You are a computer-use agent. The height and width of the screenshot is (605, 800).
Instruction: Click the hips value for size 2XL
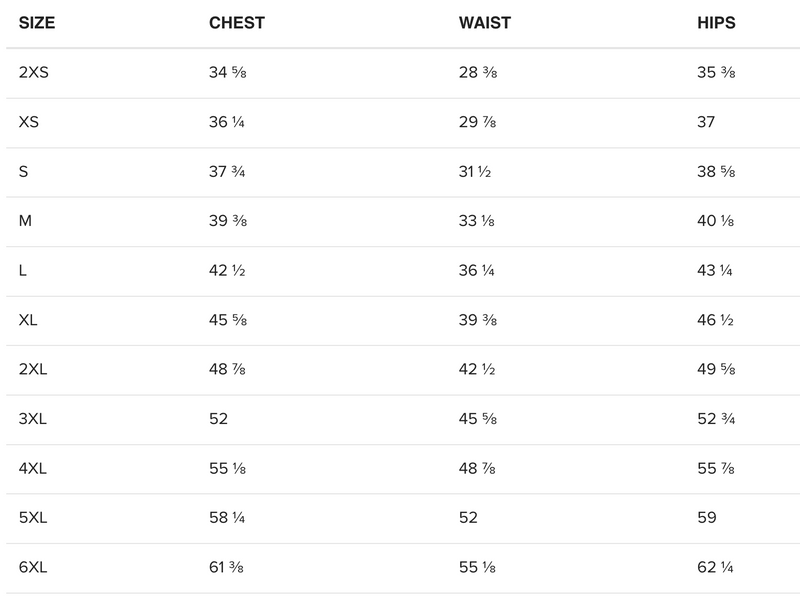coord(716,369)
